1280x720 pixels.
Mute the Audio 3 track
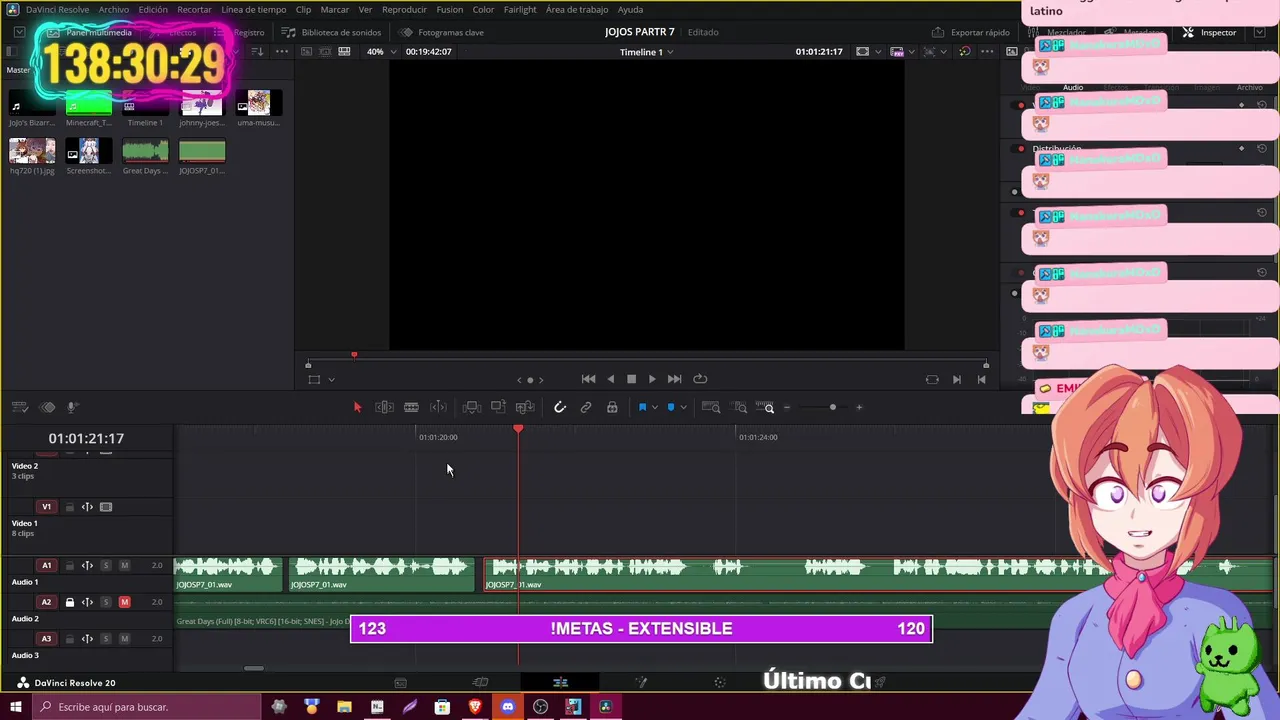coord(124,638)
